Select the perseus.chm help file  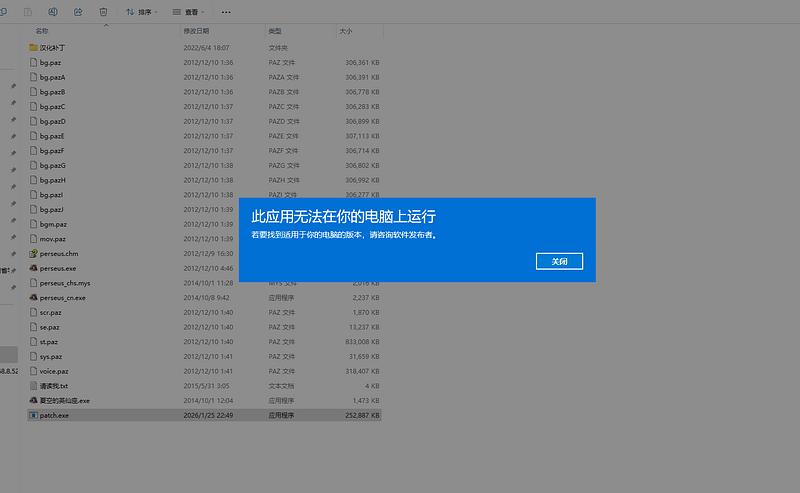(33, 253)
